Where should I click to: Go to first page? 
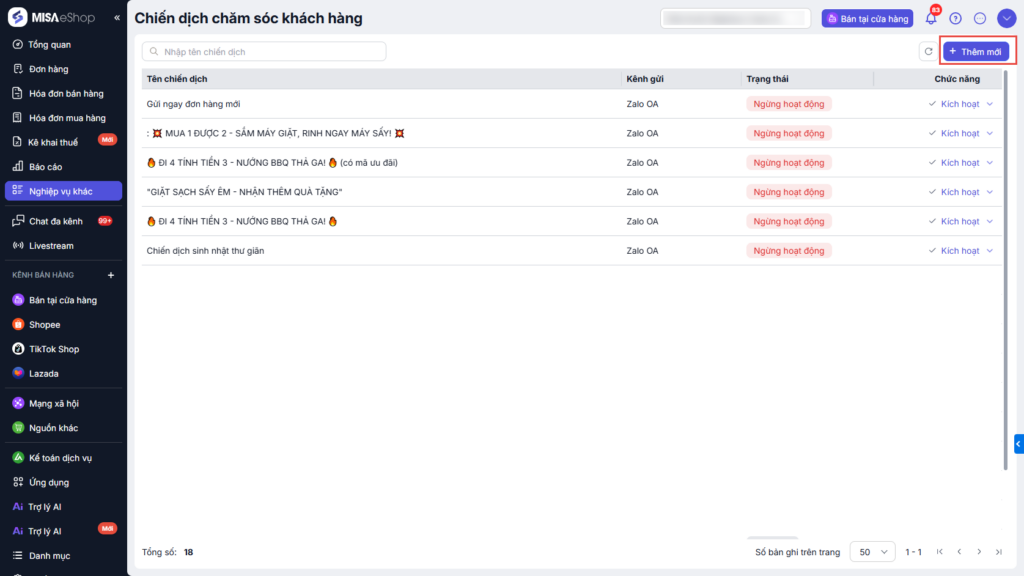pos(940,552)
